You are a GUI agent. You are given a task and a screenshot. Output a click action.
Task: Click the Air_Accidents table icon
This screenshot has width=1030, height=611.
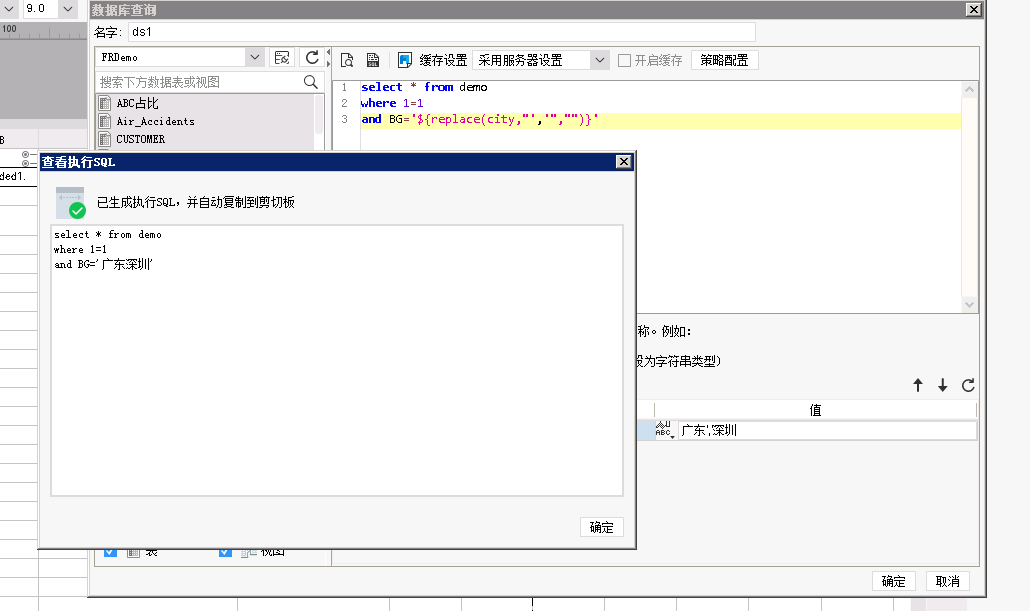click(104, 122)
